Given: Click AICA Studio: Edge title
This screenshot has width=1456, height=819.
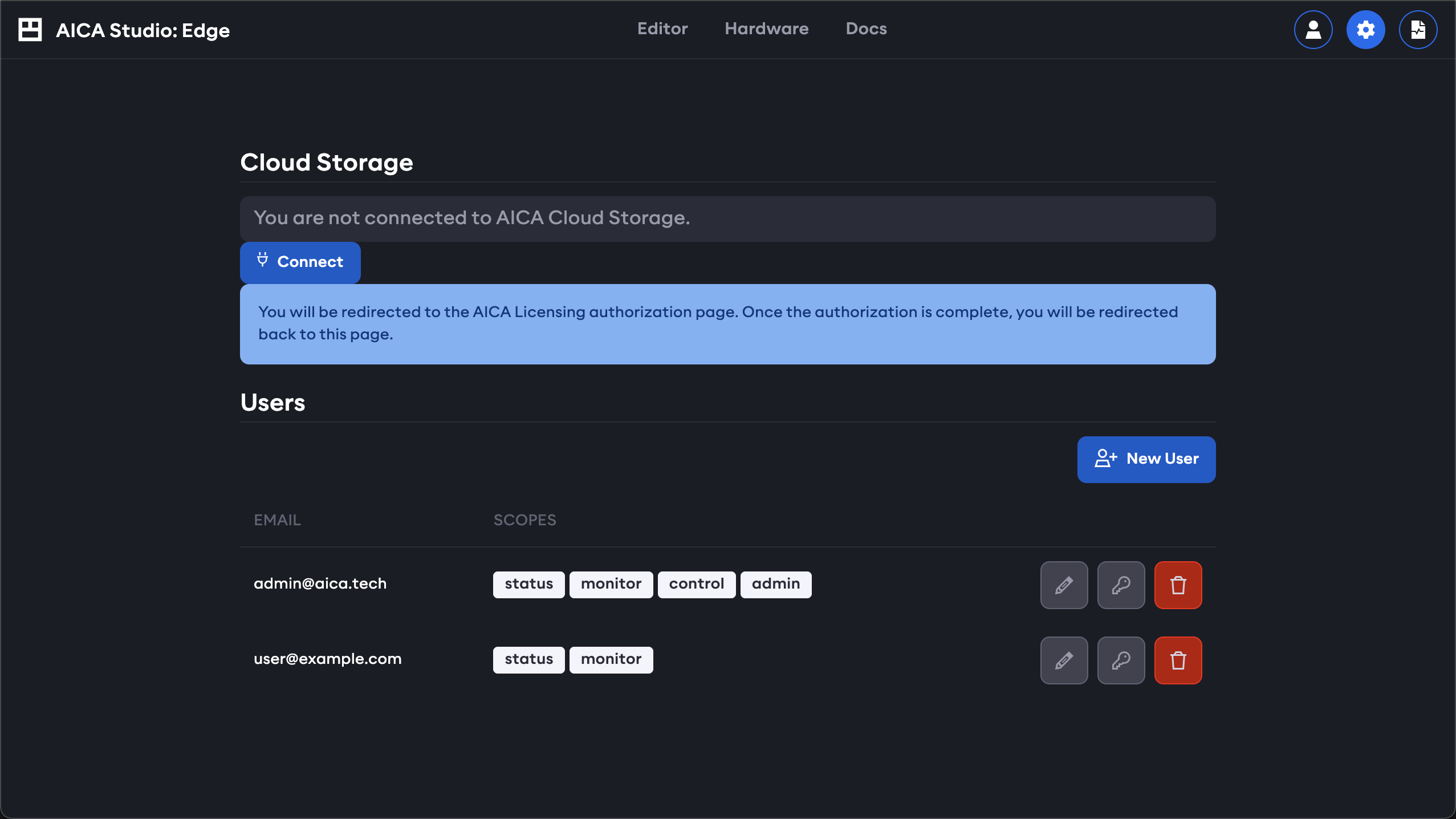Looking at the screenshot, I should (x=143, y=30).
